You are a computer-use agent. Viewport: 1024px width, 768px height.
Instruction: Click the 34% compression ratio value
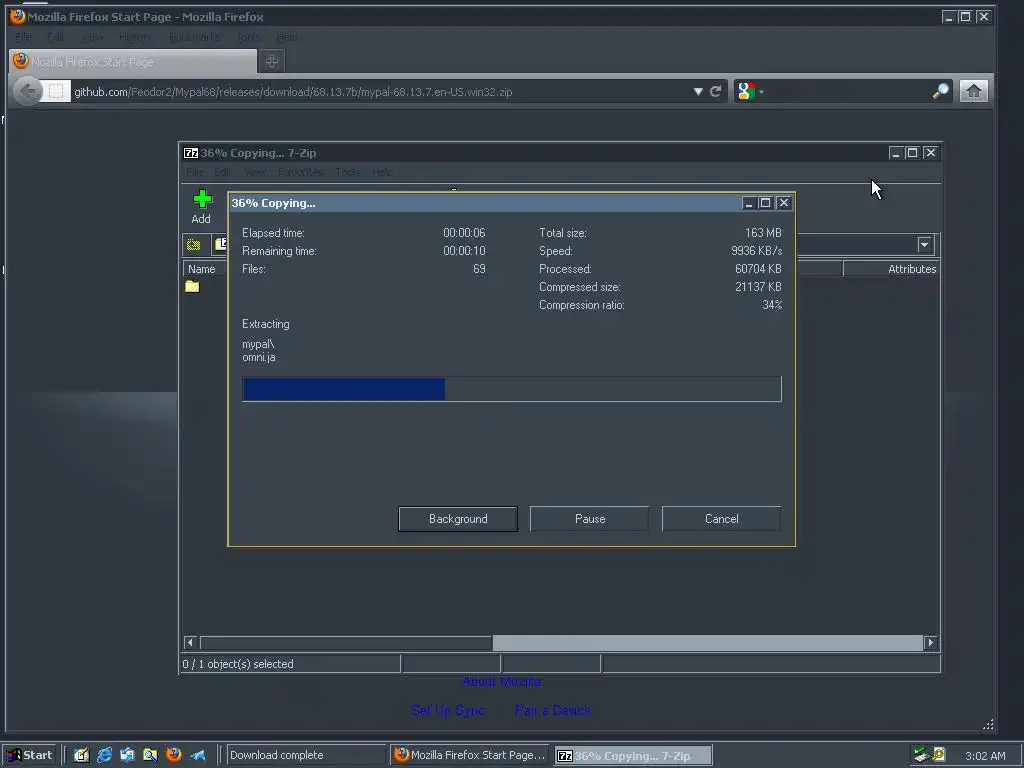(772, 305)
